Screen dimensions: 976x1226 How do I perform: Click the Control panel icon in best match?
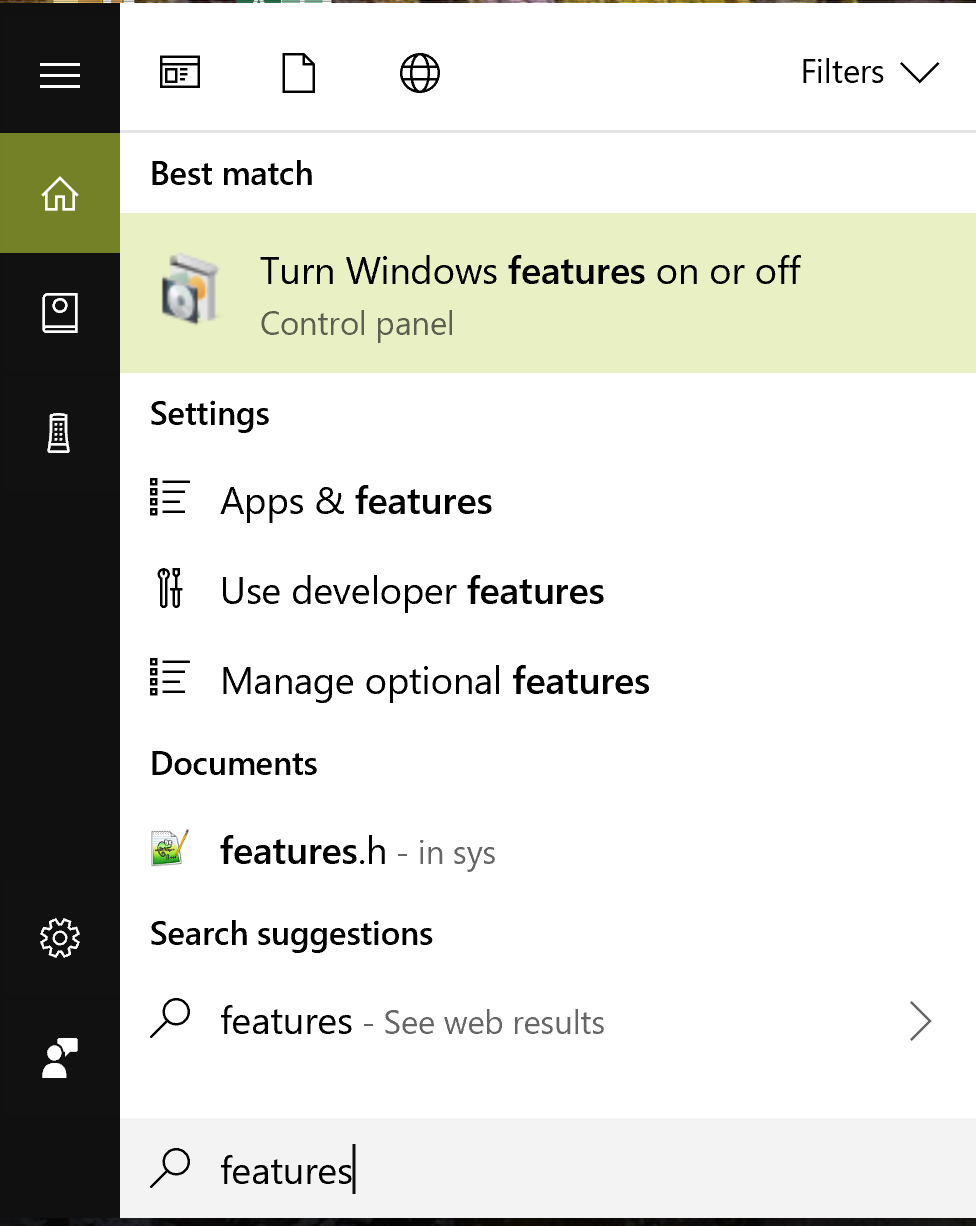pos(190,289)
